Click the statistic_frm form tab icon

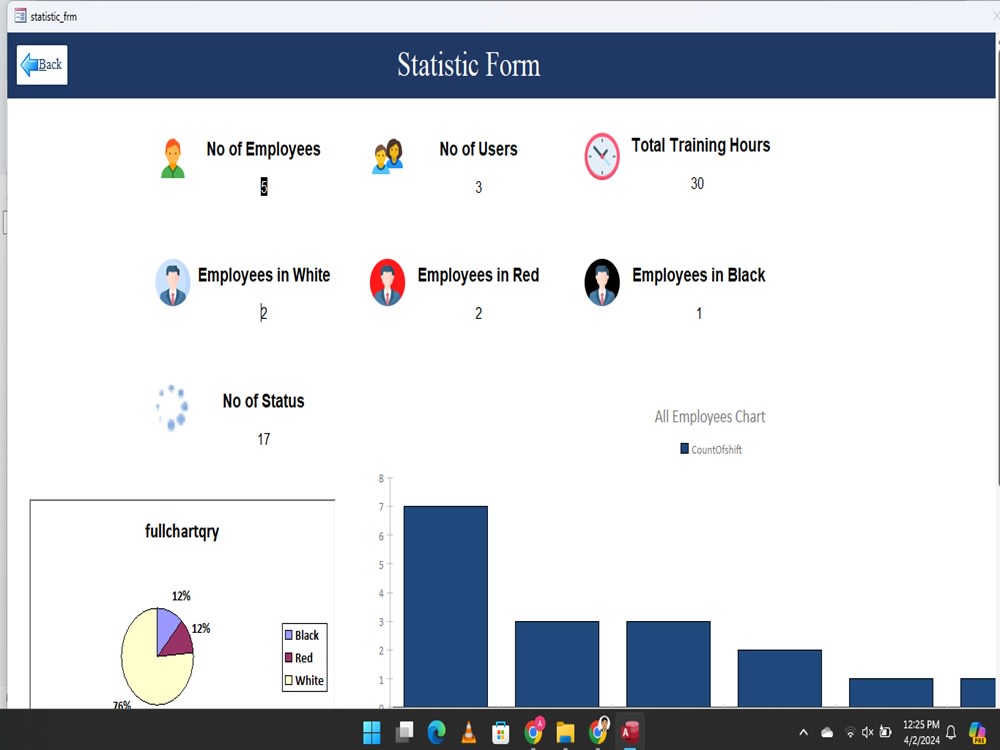click(x=20, y=16)
